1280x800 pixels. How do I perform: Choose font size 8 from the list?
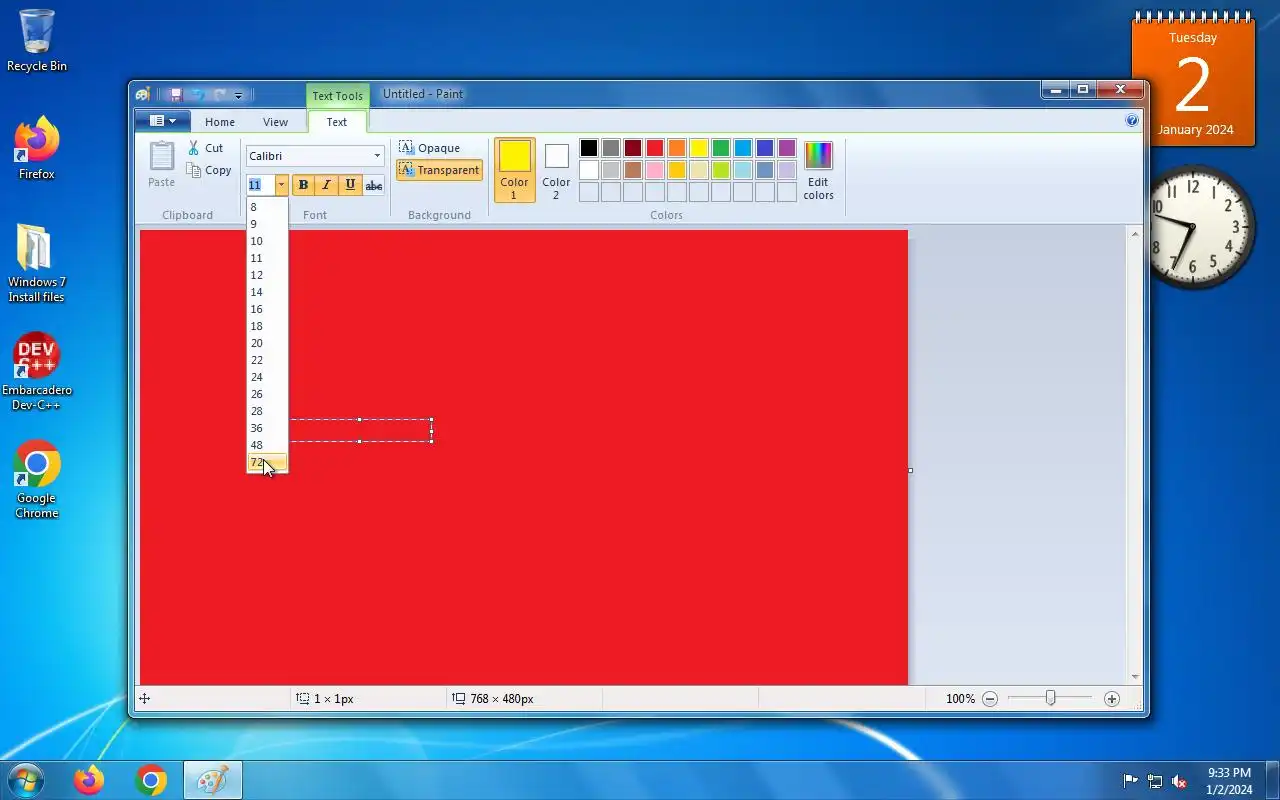pos(267,207)
